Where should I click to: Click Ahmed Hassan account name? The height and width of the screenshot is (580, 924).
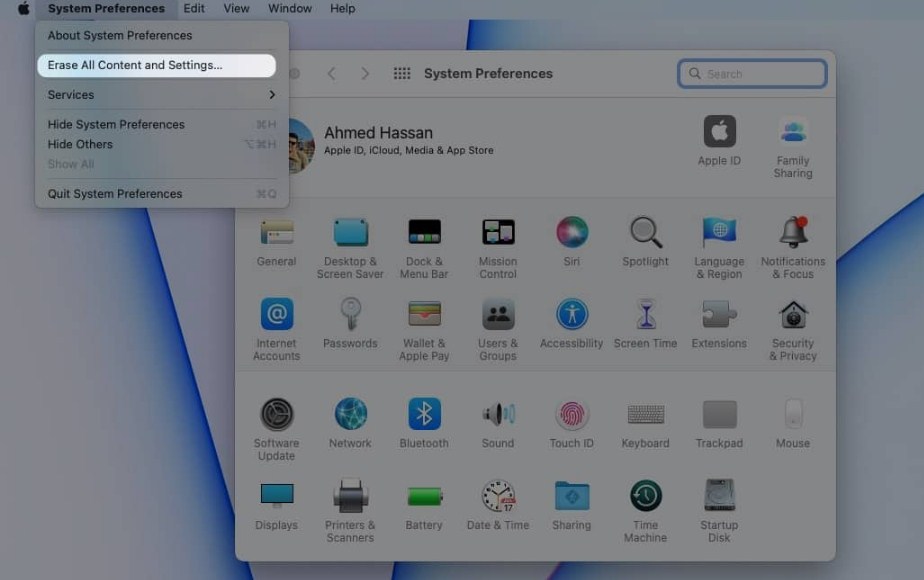click(x=378, y=133)
